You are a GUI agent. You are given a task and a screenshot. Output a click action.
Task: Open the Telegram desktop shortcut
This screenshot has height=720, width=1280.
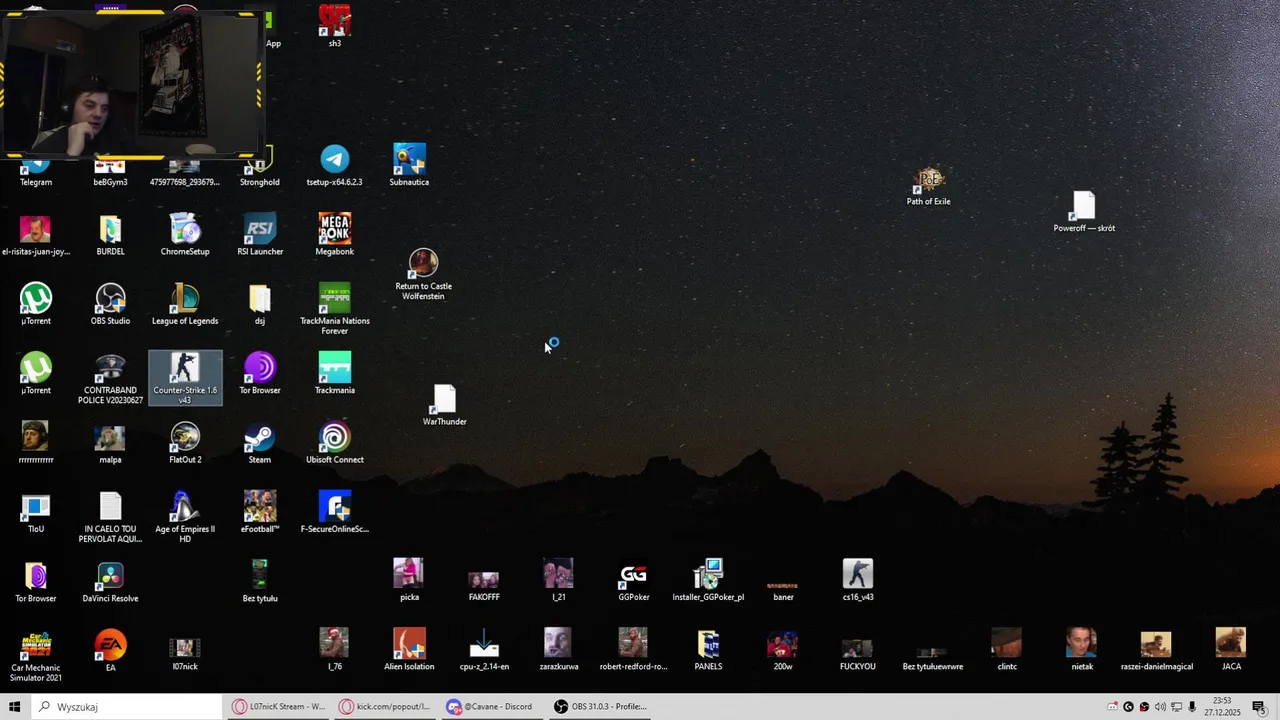[x=36, y=172]
